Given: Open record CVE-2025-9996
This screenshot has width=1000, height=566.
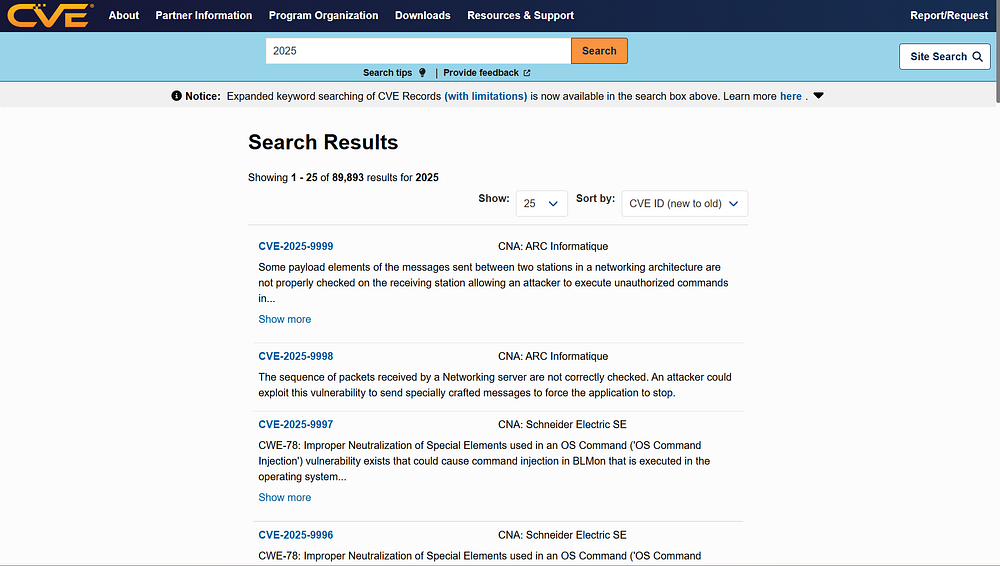Looking at the screenshot, I should (295, 535).
